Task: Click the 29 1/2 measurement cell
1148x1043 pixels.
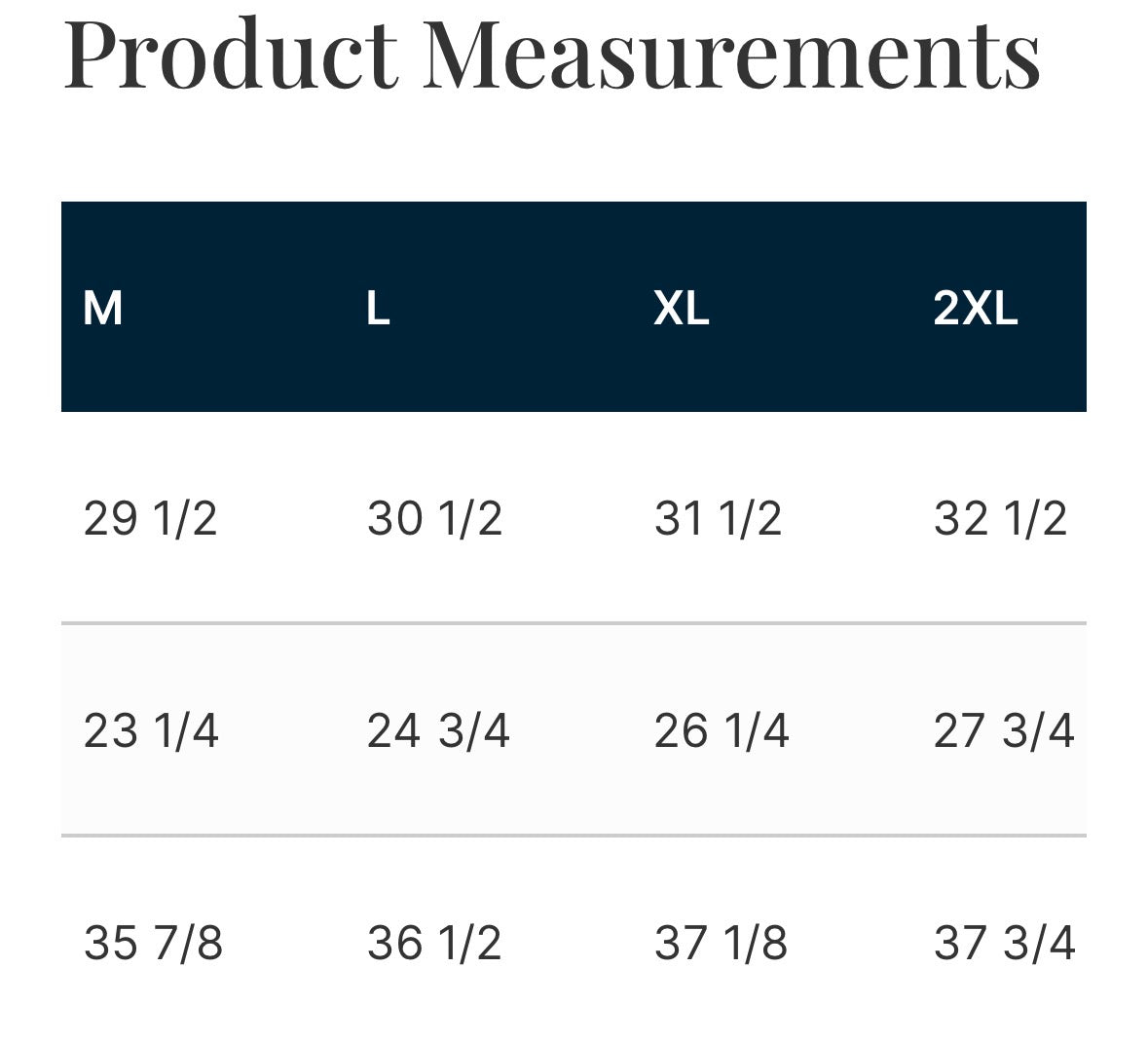Action: [x=150, y=518]
